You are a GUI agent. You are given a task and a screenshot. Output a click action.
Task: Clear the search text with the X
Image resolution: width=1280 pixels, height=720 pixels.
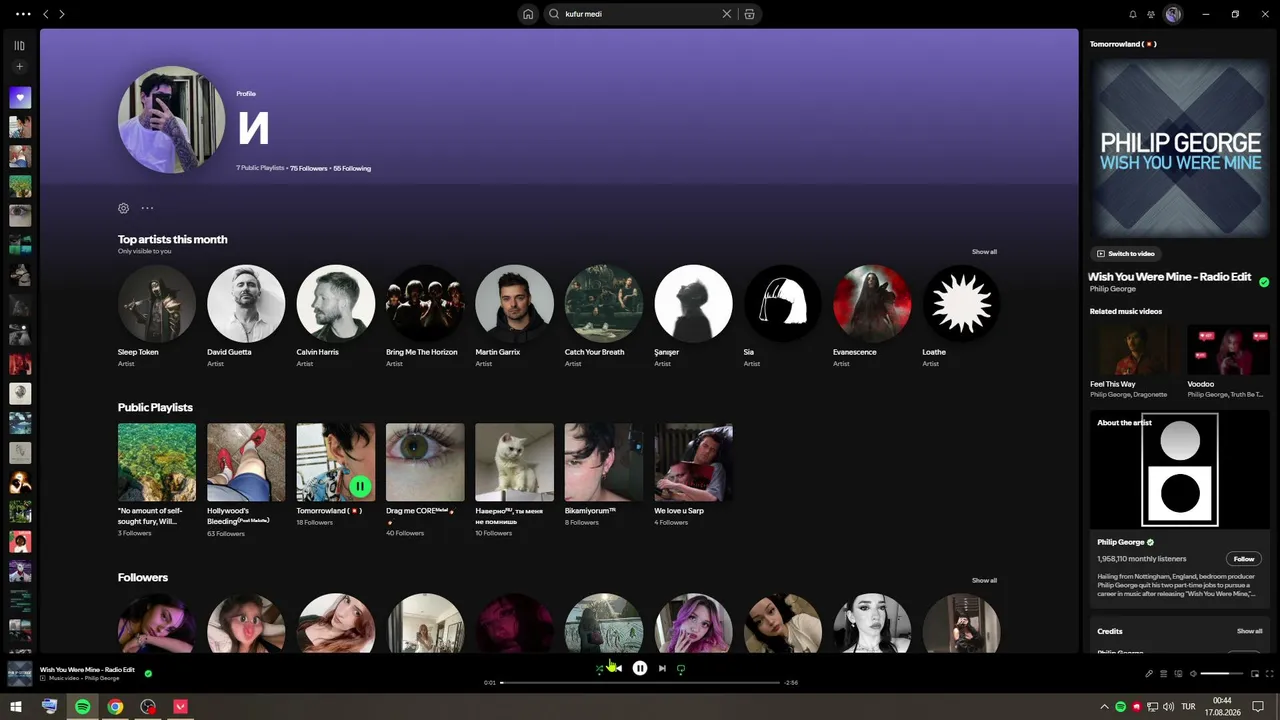[x=727, y=14]
